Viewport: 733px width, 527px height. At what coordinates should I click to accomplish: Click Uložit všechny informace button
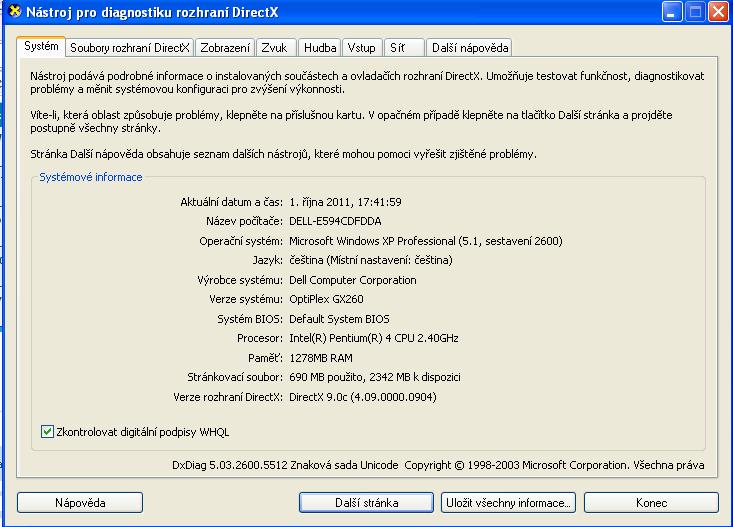coord(508,503)
